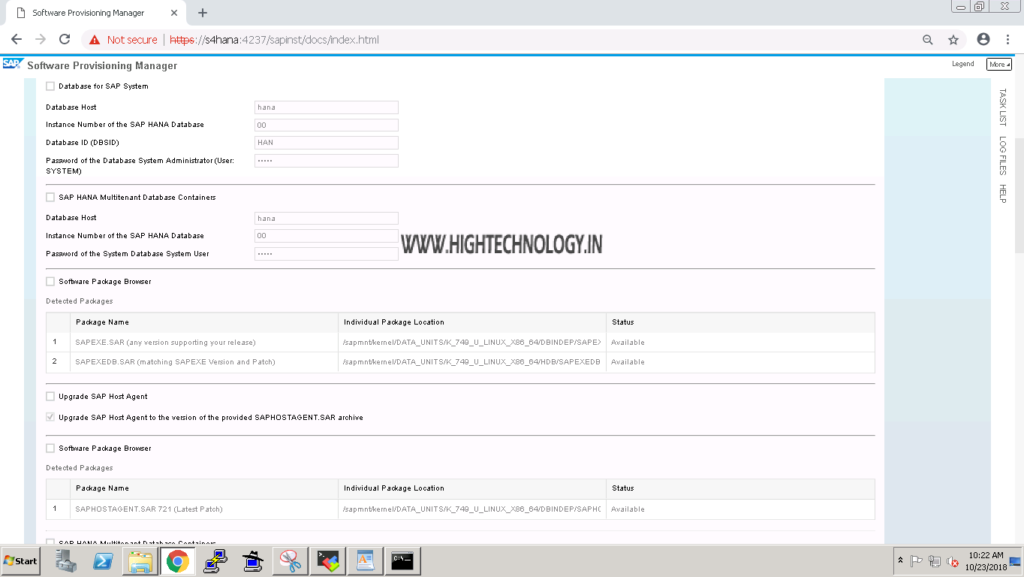The image size is (1024, 577).
Task: Toggle the Upgrade SAP Host Agent checkbox
Action: point(50,396)
